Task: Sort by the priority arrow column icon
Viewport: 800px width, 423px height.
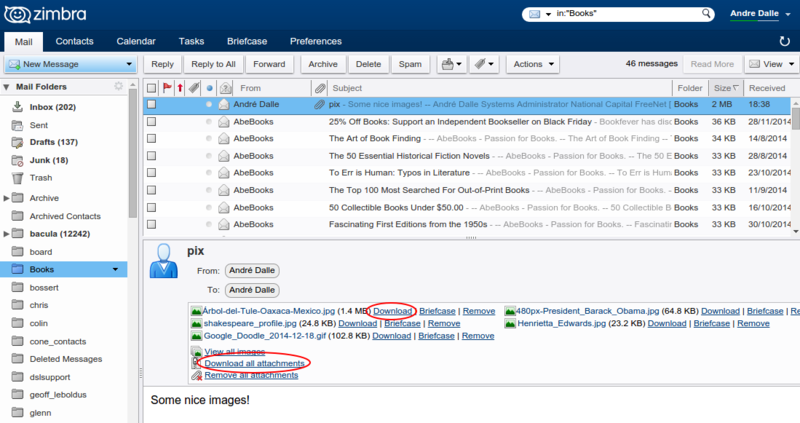Action: tap(180, 88)
